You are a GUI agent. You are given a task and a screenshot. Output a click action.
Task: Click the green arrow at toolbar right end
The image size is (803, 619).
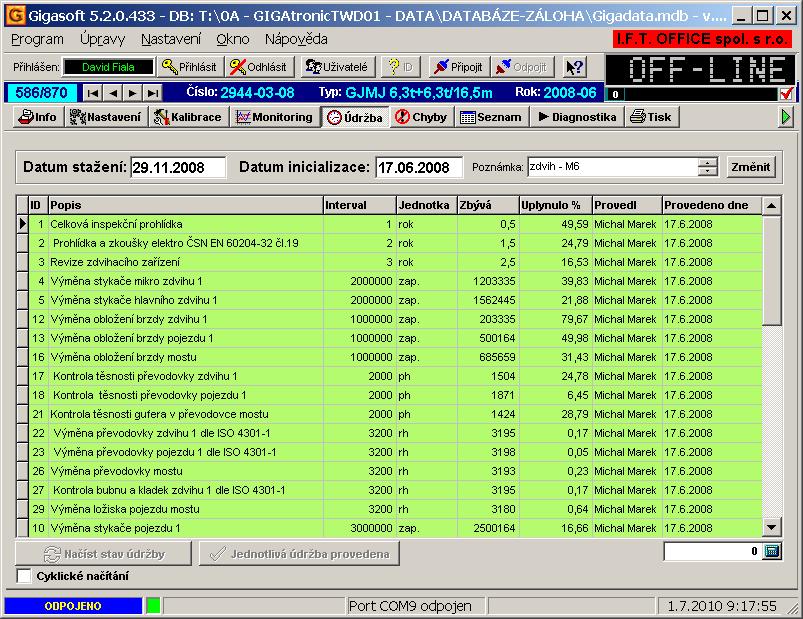pos(787,117)
